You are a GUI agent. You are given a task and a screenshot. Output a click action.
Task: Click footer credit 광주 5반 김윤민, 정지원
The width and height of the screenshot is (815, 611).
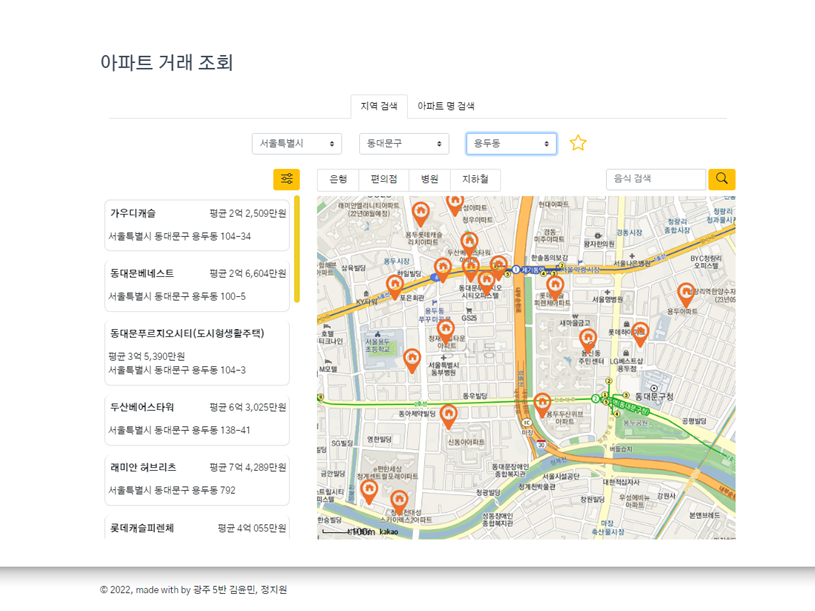click(240, 590)
